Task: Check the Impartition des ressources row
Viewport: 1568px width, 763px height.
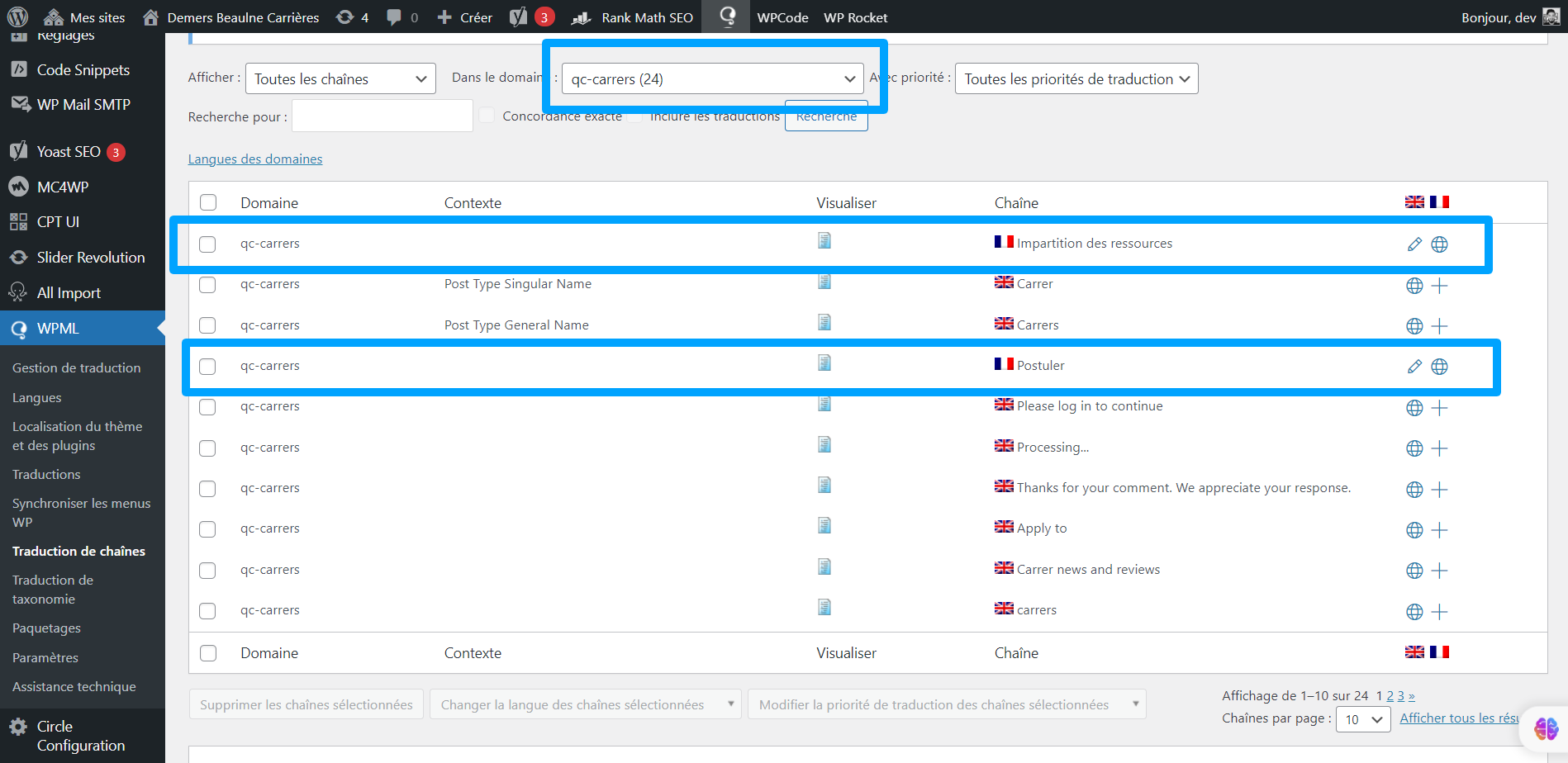Action: (207, 244)
